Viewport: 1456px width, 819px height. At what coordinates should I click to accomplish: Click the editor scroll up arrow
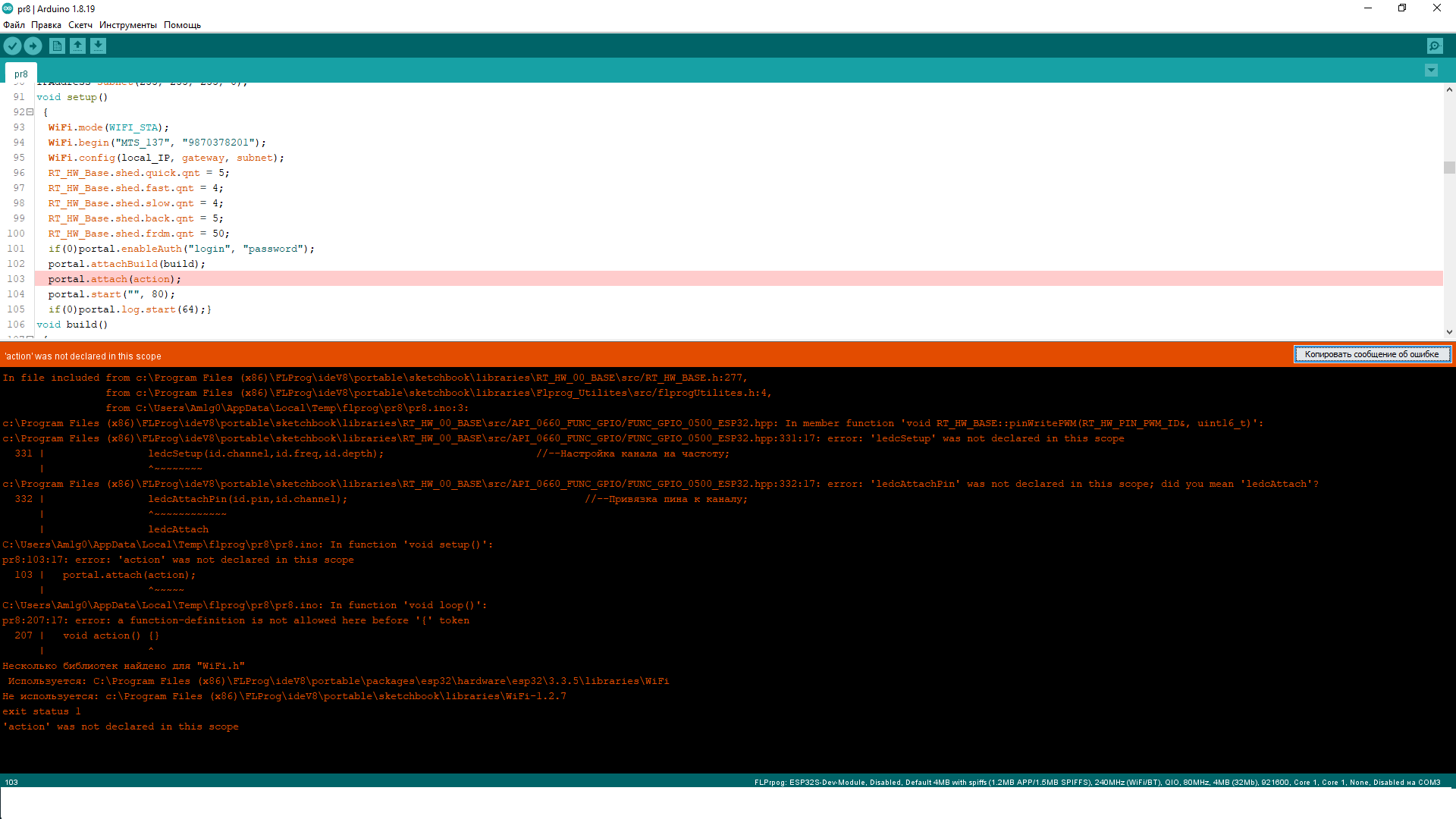click(x=1449, y=89)
